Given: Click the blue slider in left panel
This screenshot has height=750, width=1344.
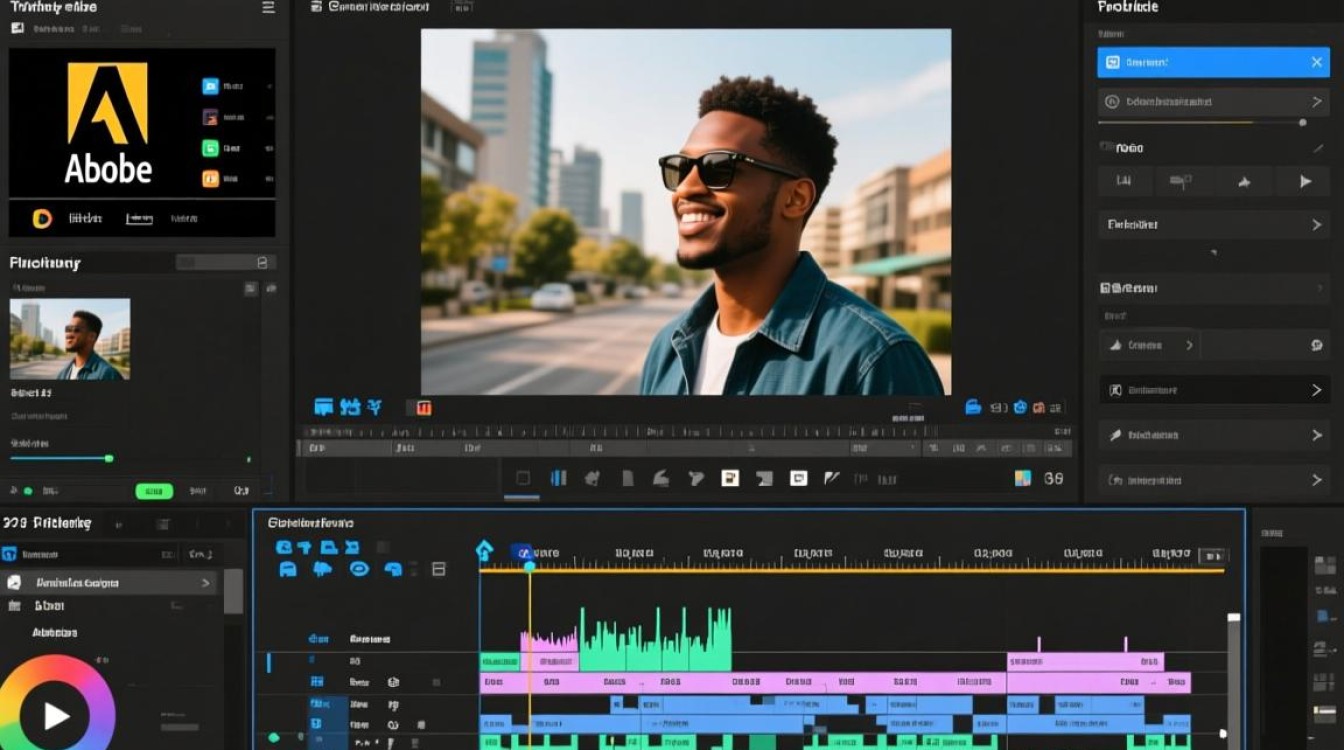Looking at the screenshot, I should [x=60, y=458].
